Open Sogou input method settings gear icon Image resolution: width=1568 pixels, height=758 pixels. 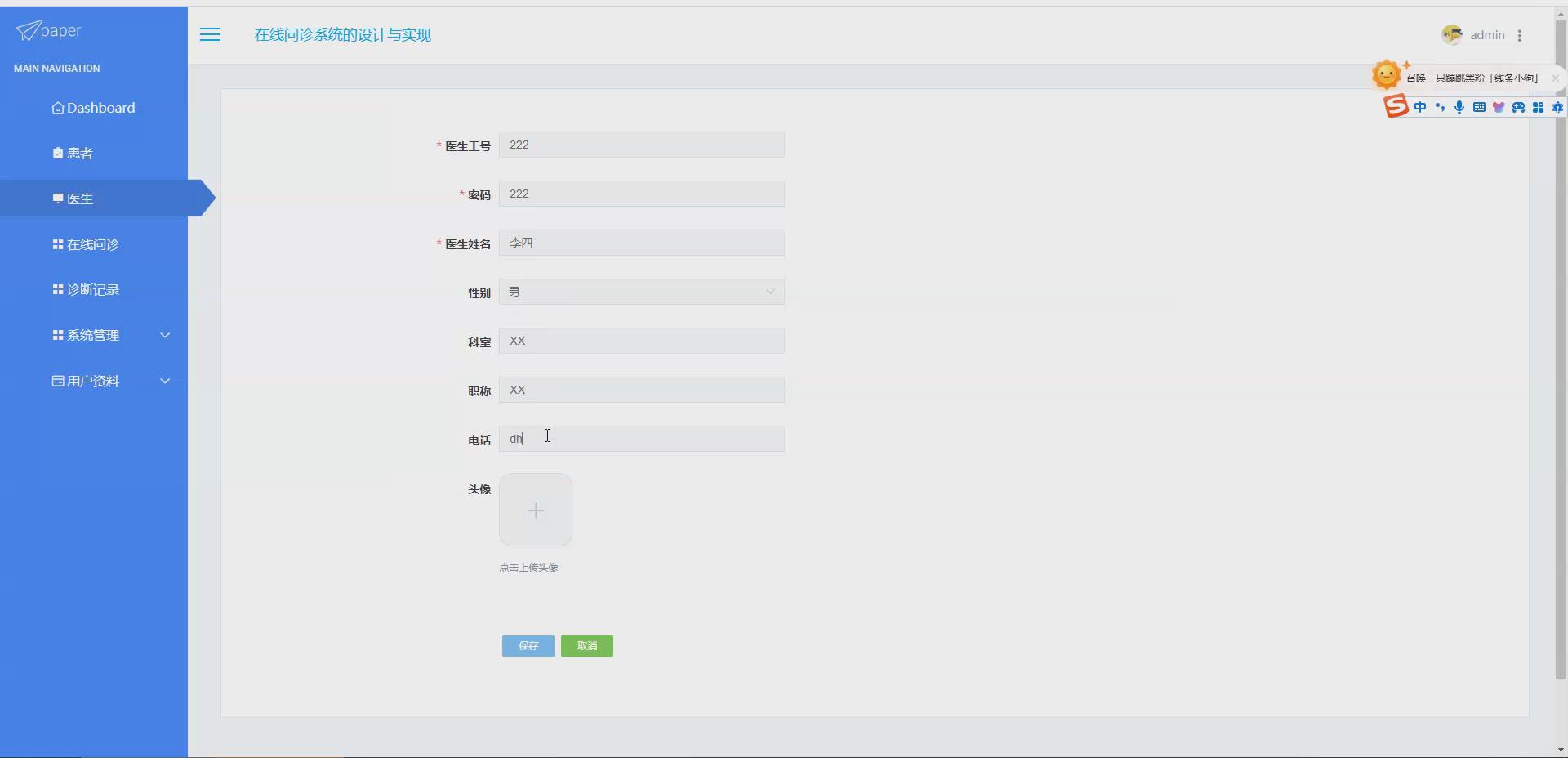tap(1558, 107)
